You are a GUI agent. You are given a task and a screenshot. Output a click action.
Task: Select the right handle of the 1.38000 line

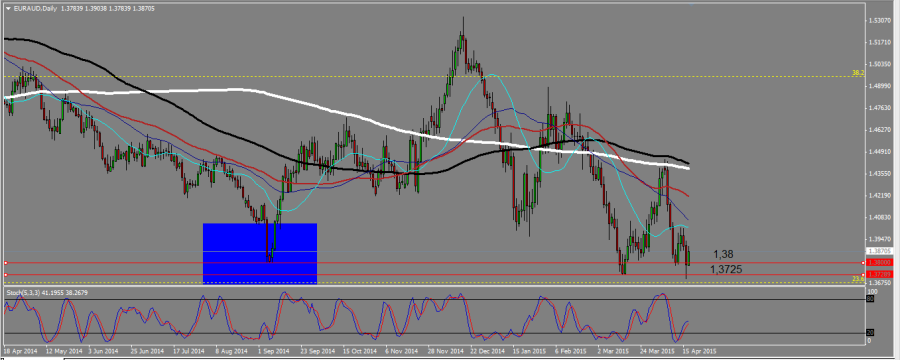863,262
